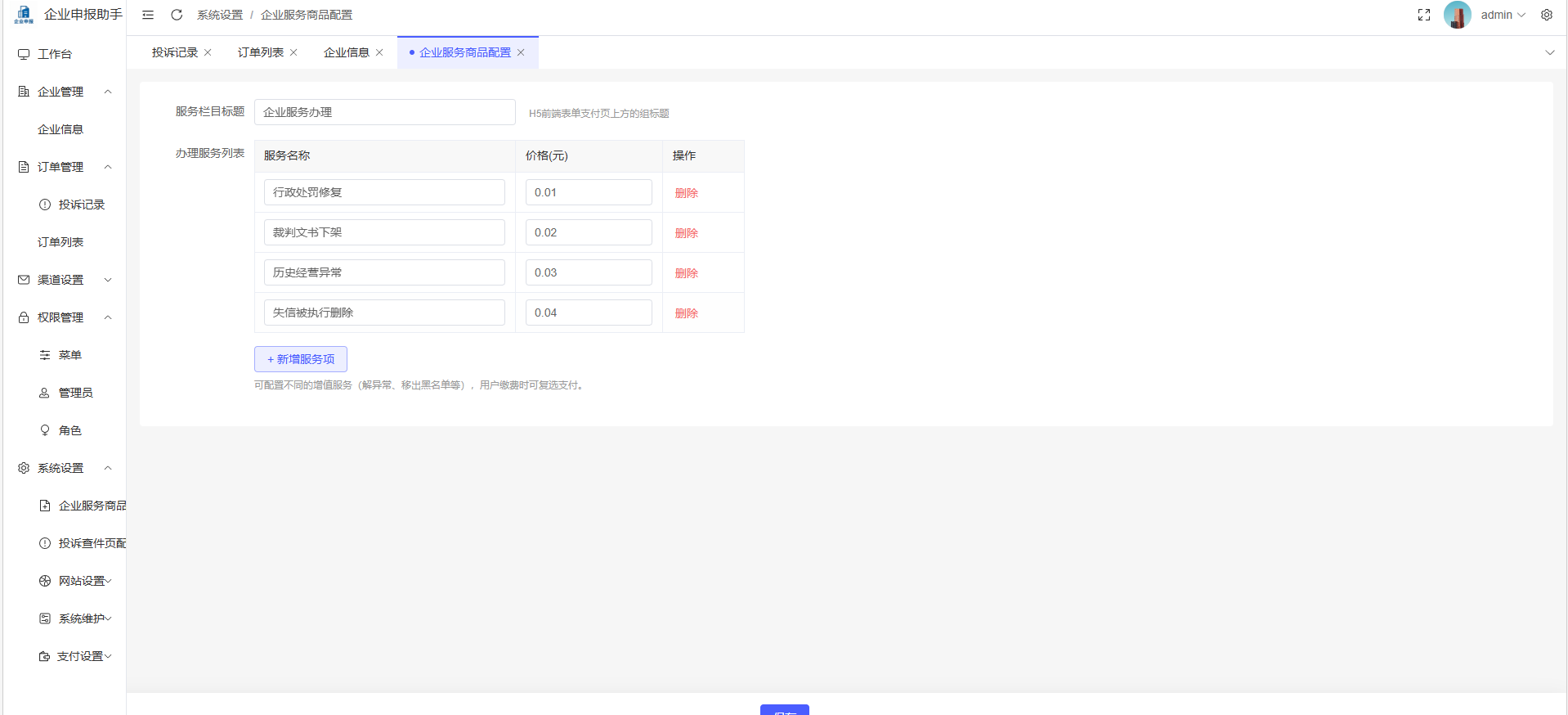Click the admin user avatar
Viewport: 1568px width, 715px height.
click(x=1458, y=15)
